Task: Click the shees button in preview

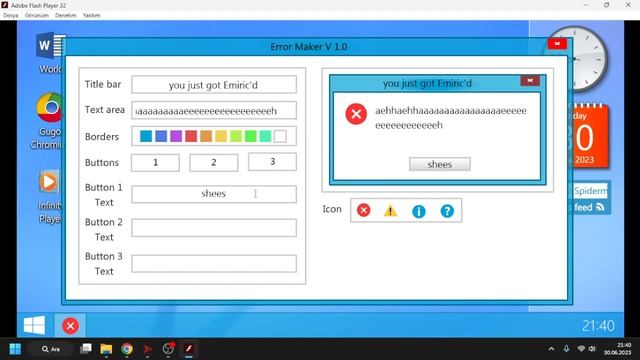Action: [x=440, y=164]
